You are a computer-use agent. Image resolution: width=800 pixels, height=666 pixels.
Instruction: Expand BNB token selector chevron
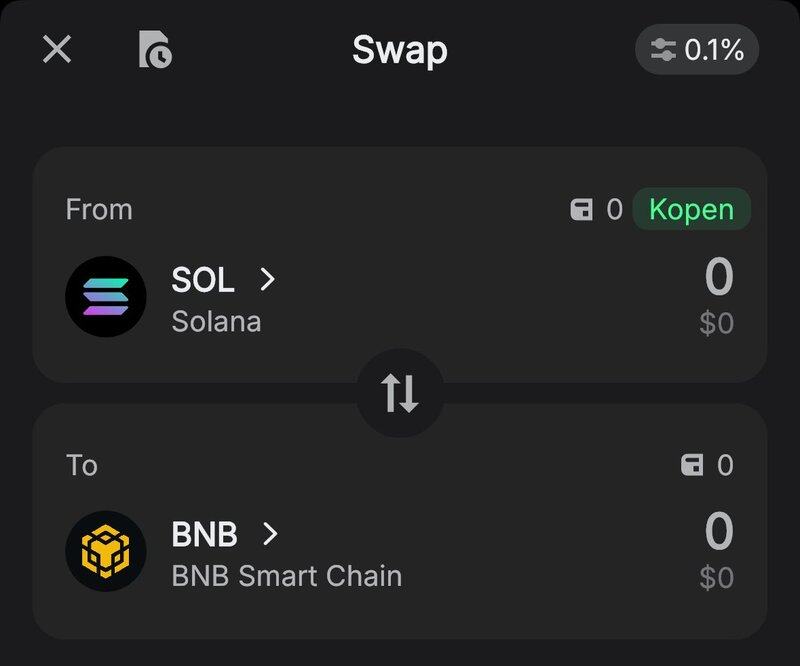(269, 534)
